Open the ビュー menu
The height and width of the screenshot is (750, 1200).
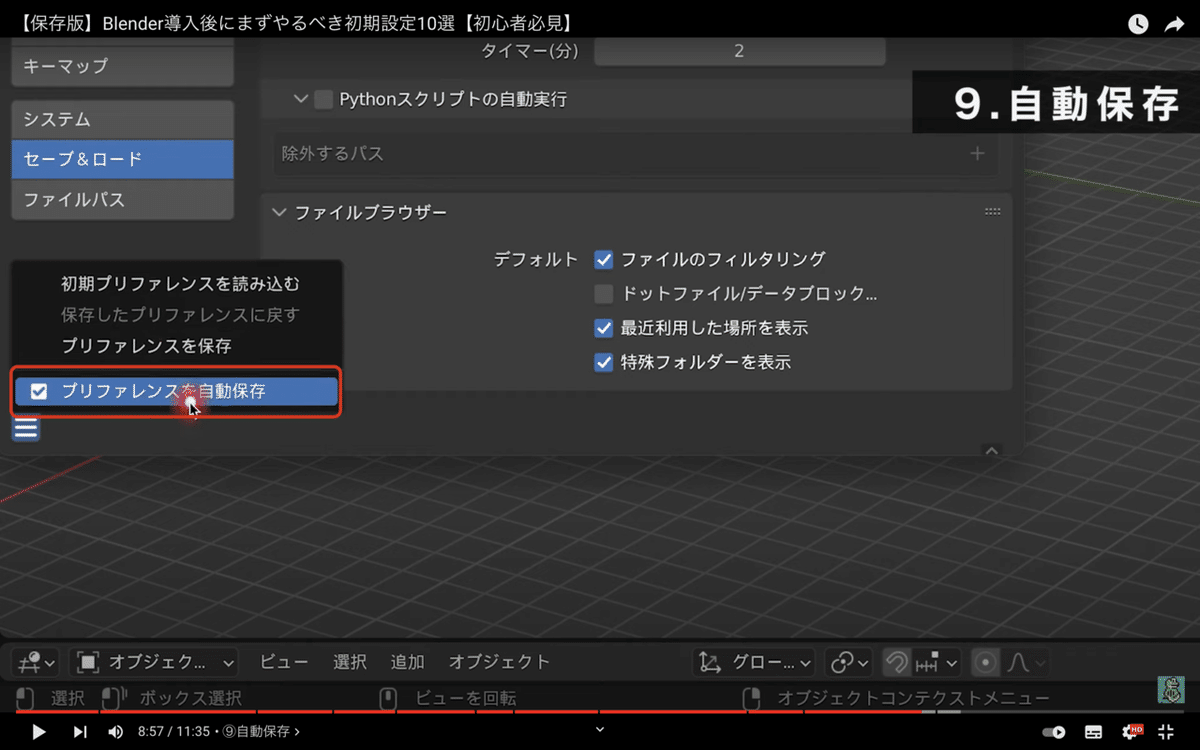tap(283, 662)
